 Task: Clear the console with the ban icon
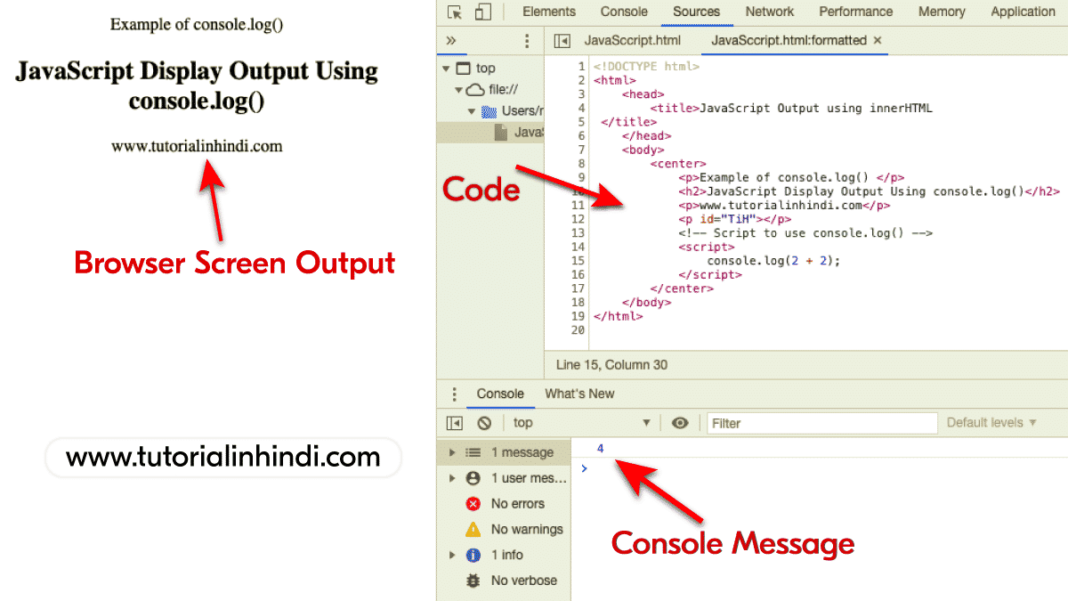click(x=484, y=423)
